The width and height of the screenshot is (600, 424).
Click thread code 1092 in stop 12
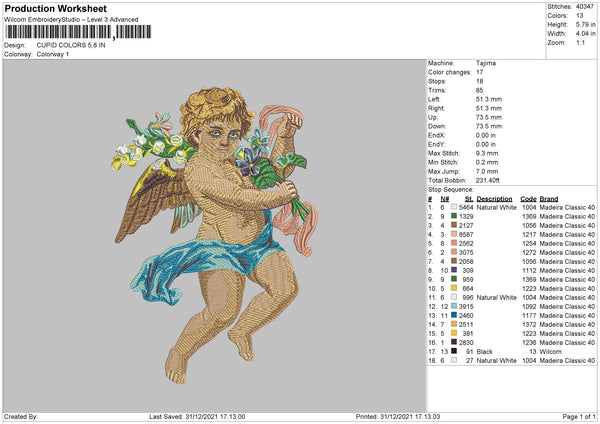[x=529, y=307]
